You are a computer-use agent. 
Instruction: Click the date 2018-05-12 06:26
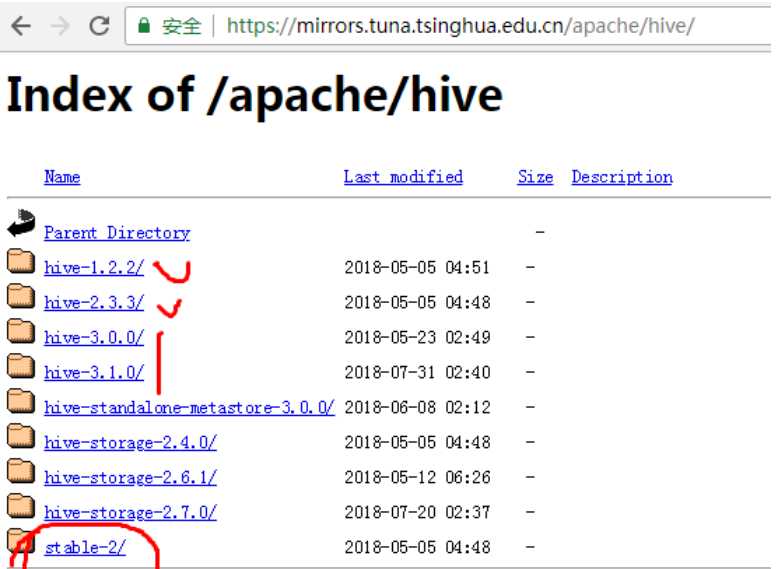417,477
